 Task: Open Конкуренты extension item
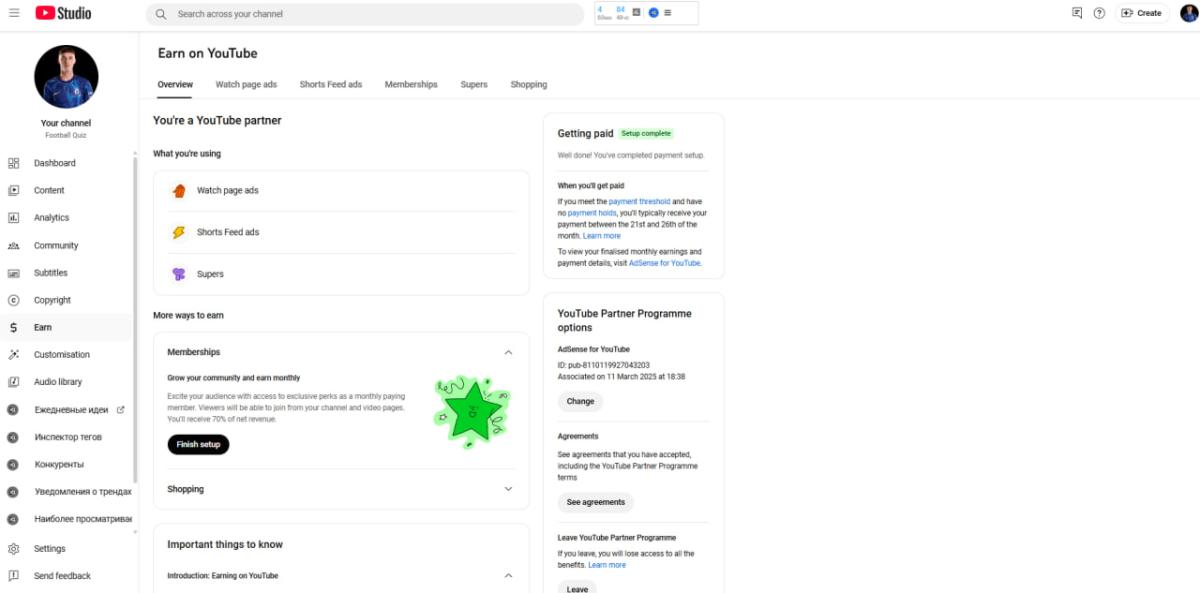[x=69, y=464]
